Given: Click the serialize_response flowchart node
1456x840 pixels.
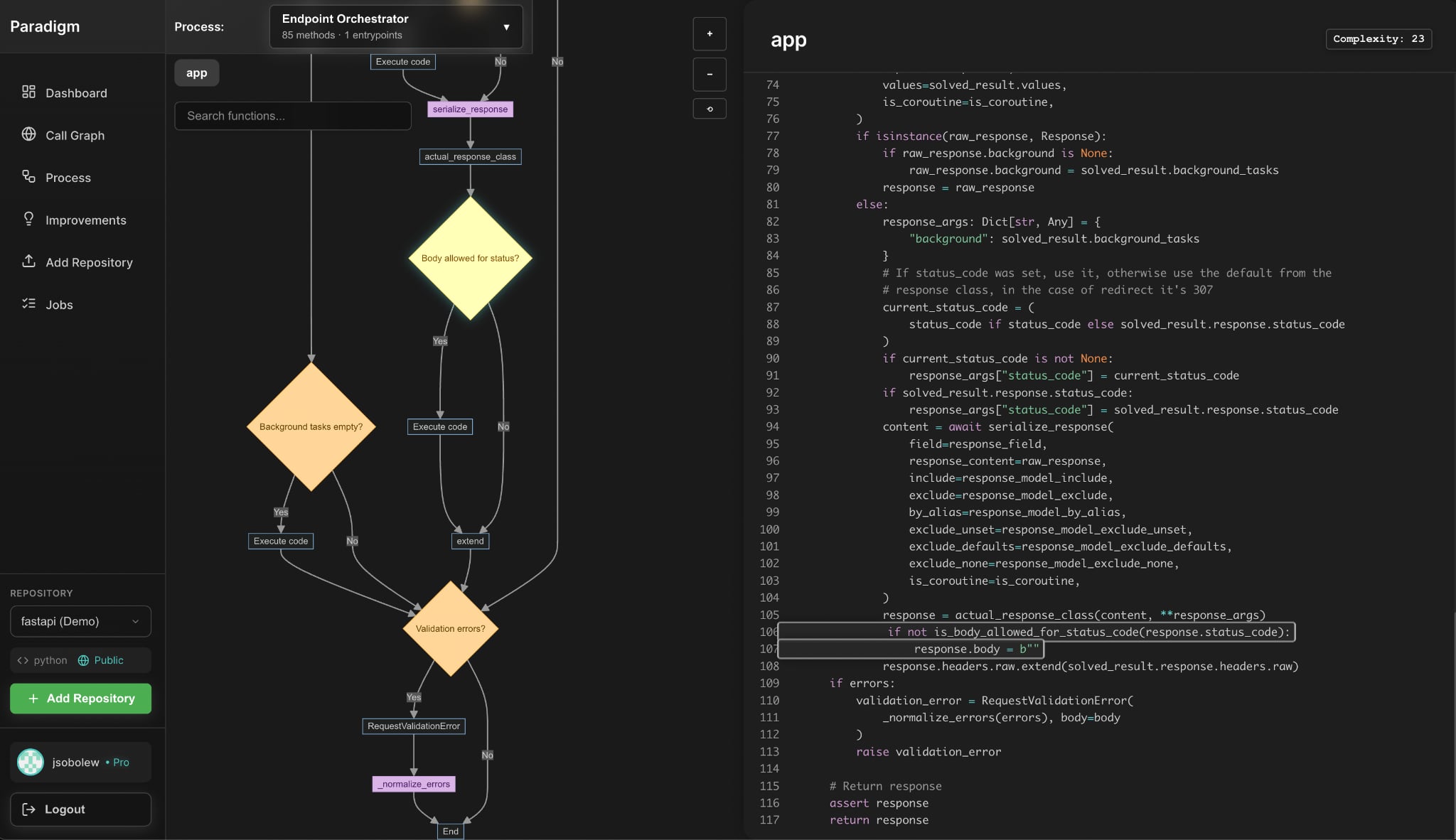Looking at the screenshot, I should 470,109.
